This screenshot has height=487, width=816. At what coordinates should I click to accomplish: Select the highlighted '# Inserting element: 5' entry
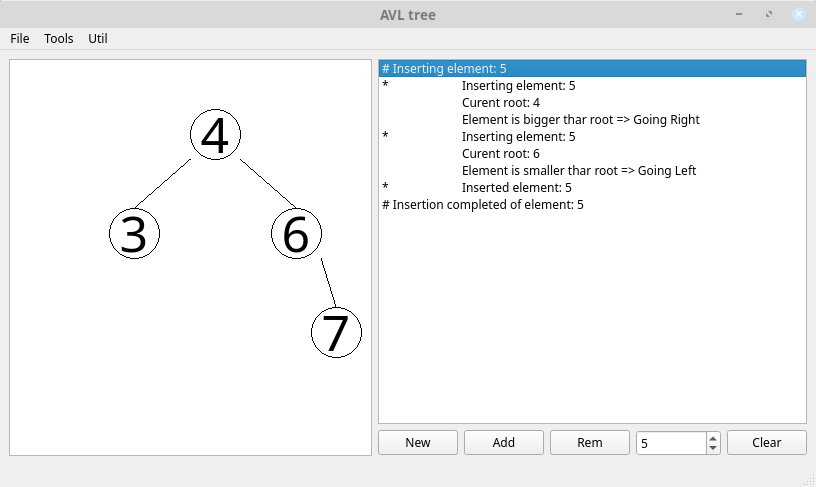pyautogui.click(x=444, y=69)
